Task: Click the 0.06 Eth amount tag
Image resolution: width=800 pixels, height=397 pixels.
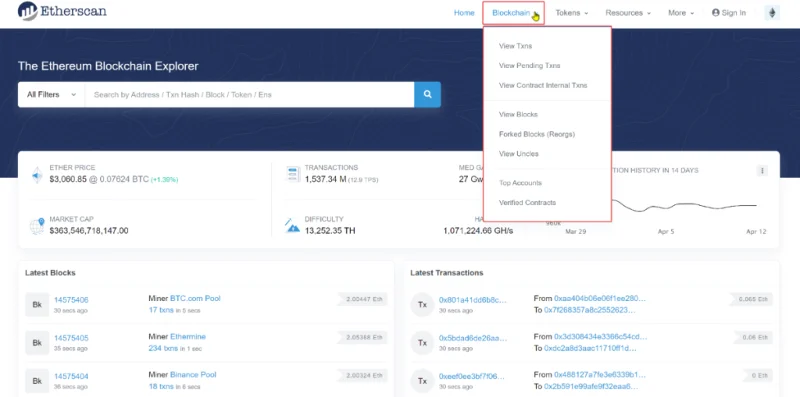Action: [x=753, y=337]
